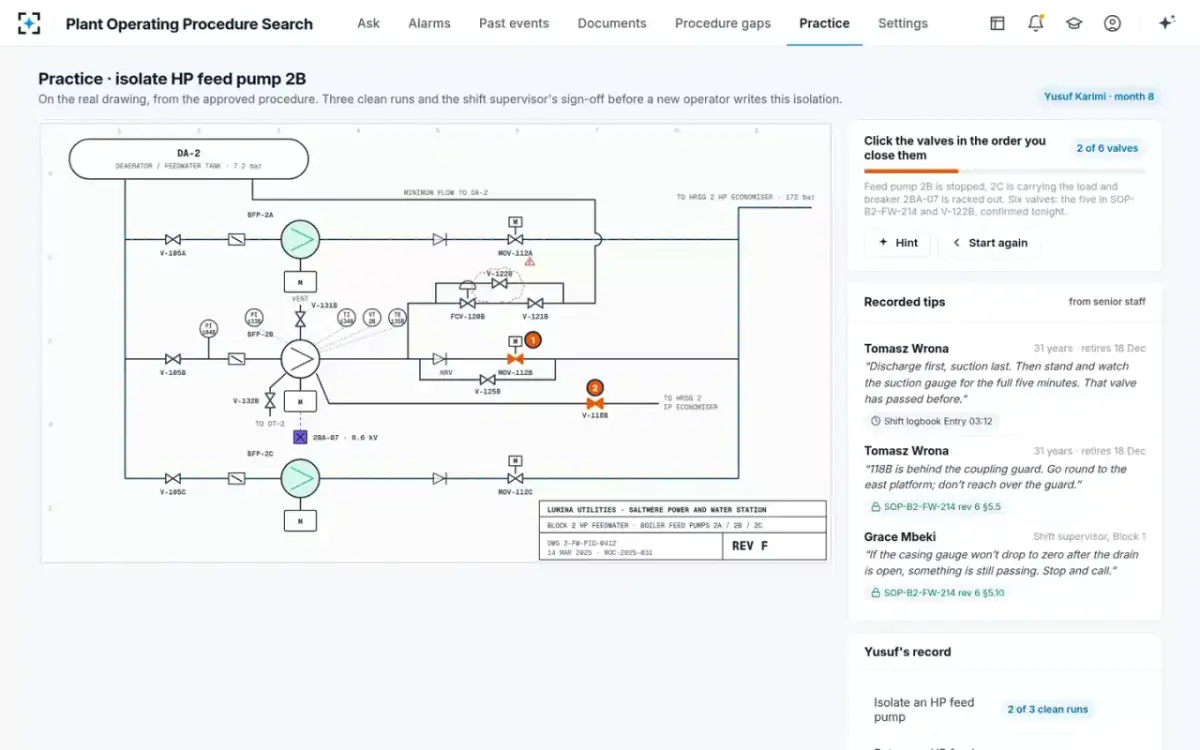Open the Settings tab
Viewport: 1200px width, 750px height.
(903, 23)
